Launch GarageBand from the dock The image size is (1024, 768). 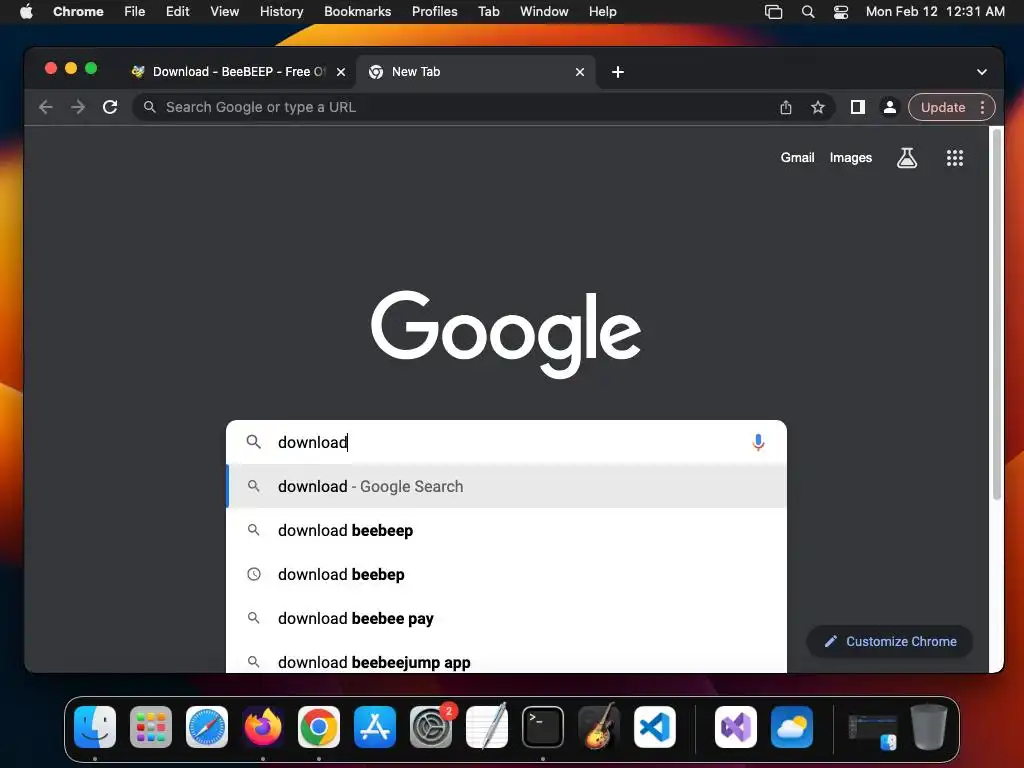pyautogui.click(x=598, y=726)
